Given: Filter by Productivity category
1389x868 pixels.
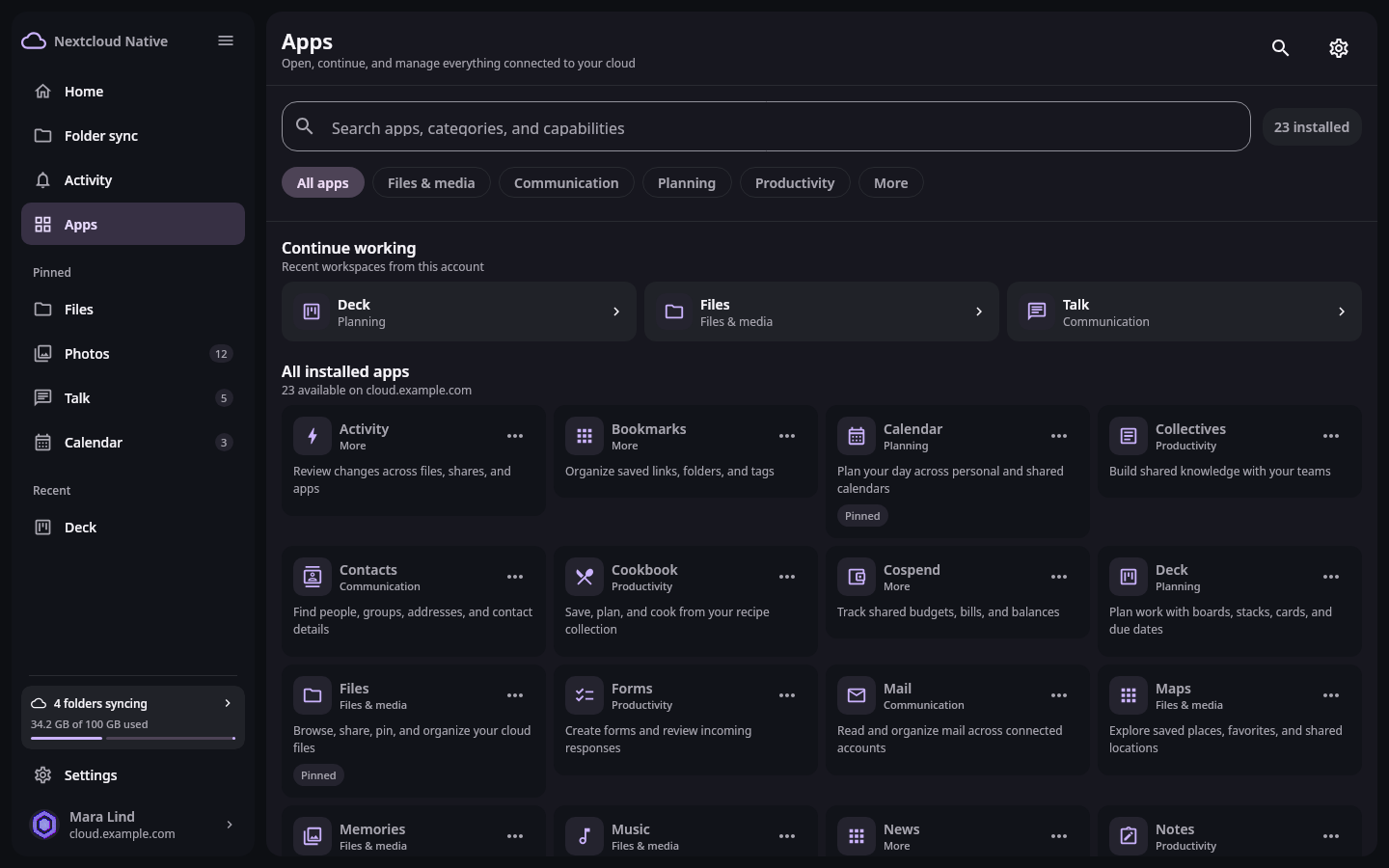Looking at the screenshot, I should pos(795,182).
